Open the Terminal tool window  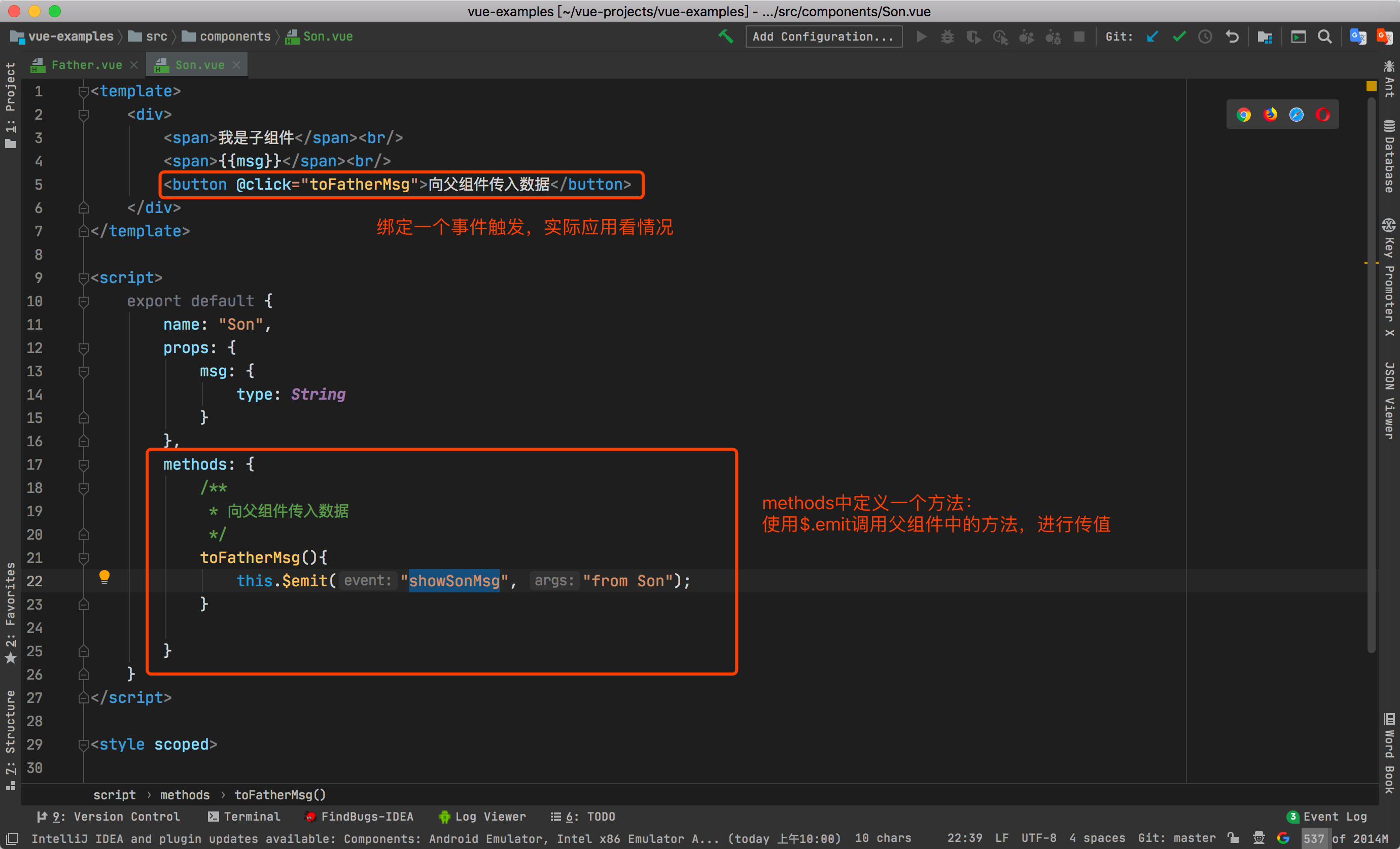click(x=244, y=817)
